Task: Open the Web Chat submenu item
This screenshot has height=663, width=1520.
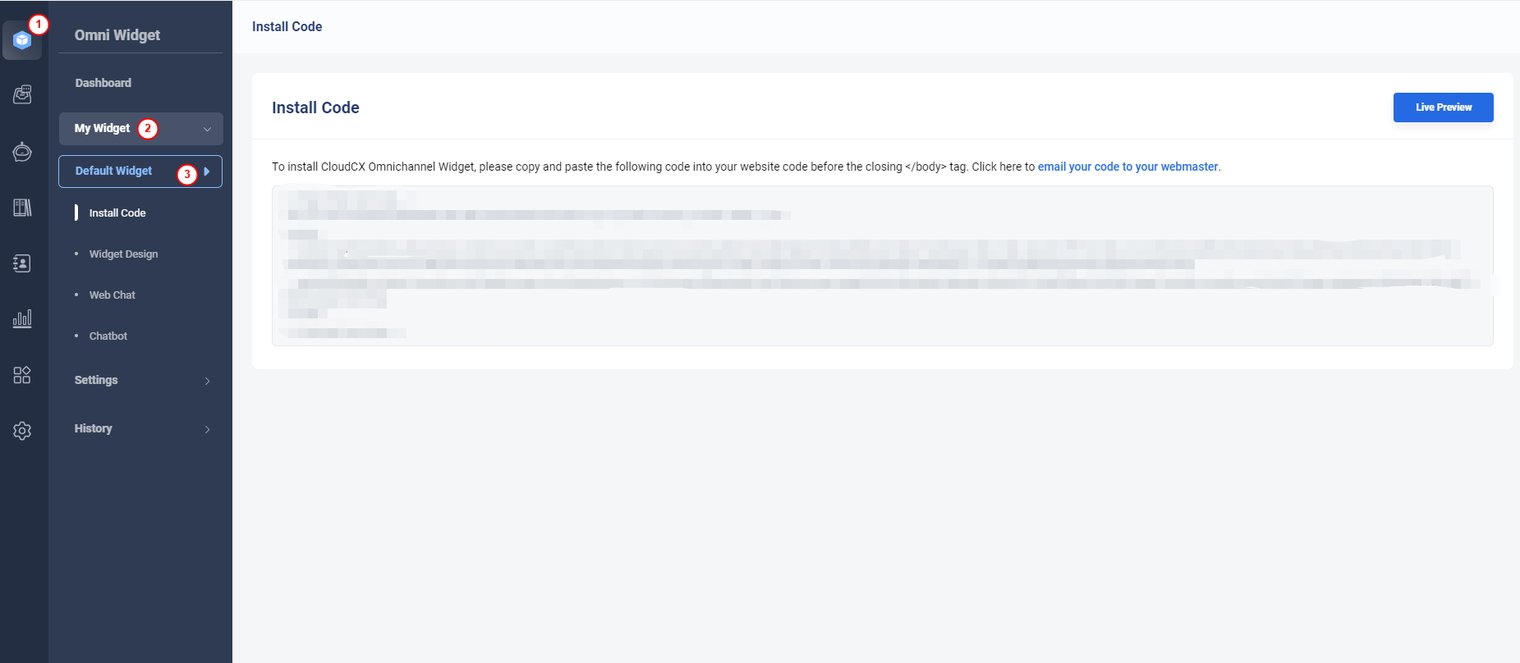Action: coord(112,295)
